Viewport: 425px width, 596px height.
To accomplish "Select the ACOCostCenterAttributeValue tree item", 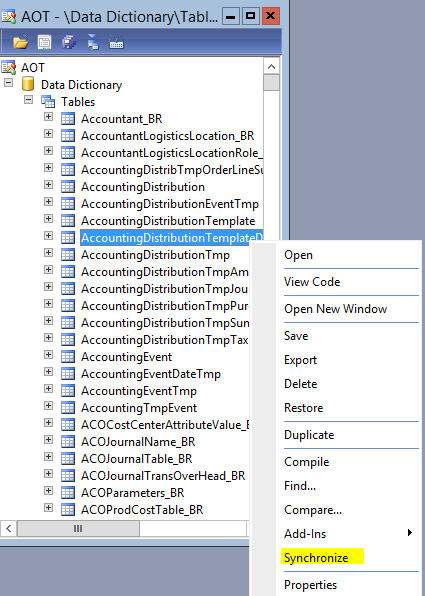I will click(x=165, y=425).
